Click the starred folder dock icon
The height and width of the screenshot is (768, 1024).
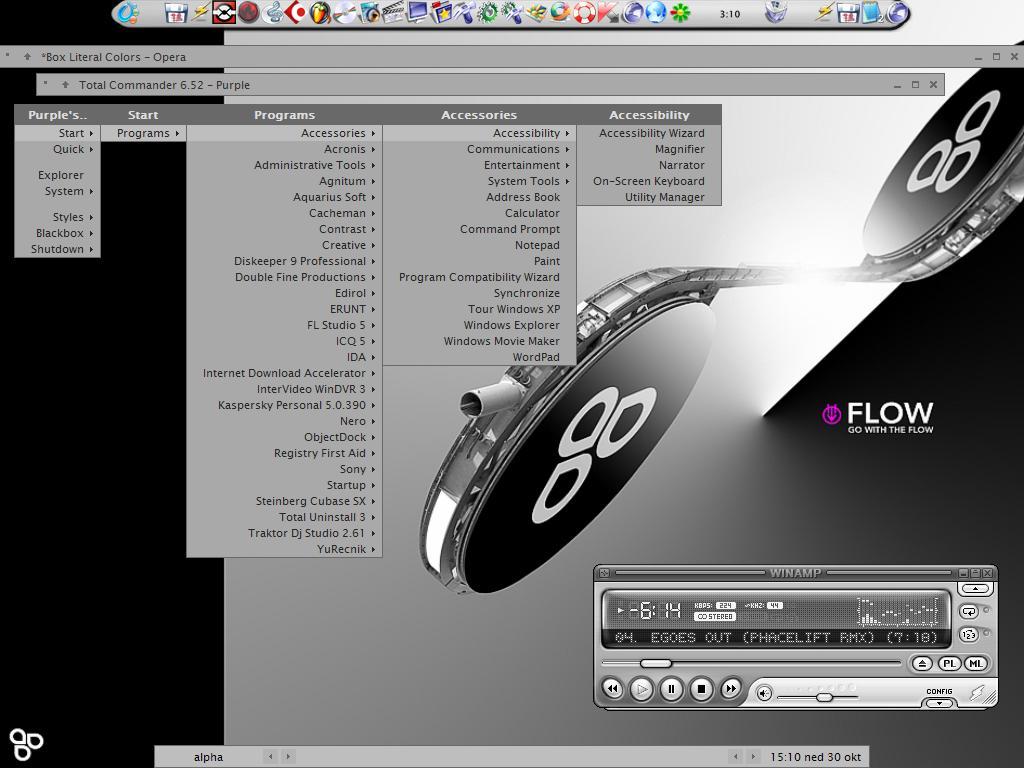tap(441, 13)
